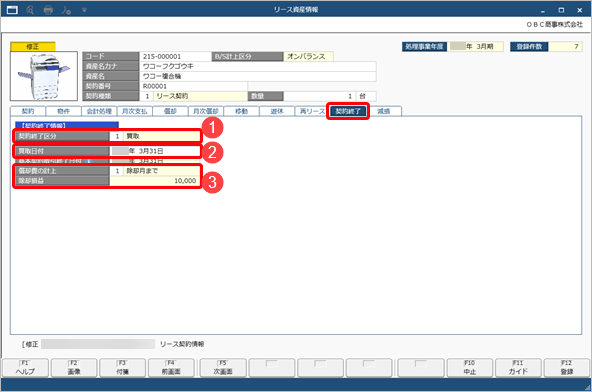Click F5 次画面 button
592x392 pixels.
pos(223,367)
